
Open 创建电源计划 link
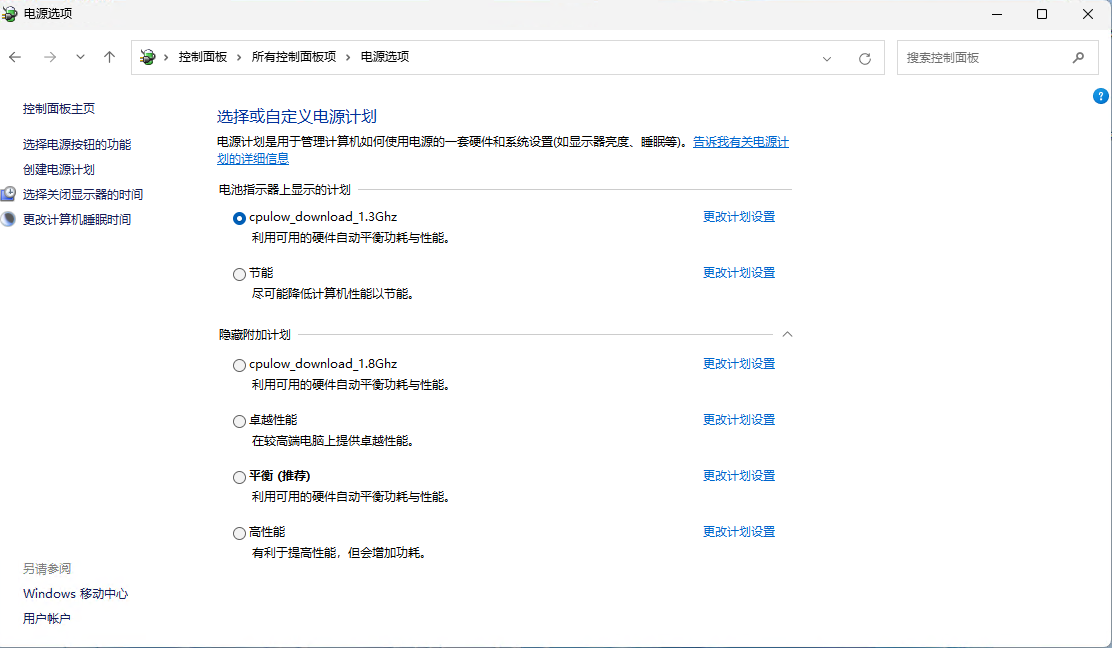tap(59, 169)
